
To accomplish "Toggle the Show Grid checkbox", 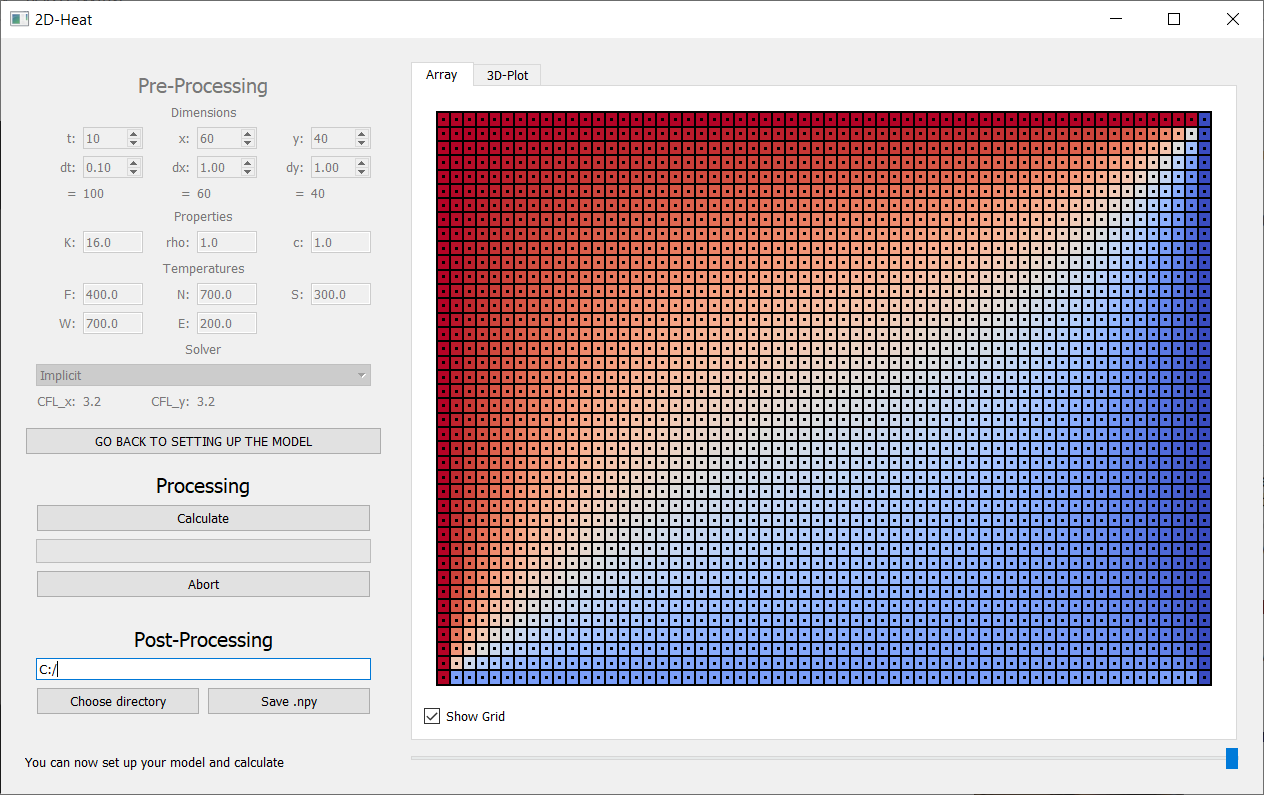I will tap(432, 716).
